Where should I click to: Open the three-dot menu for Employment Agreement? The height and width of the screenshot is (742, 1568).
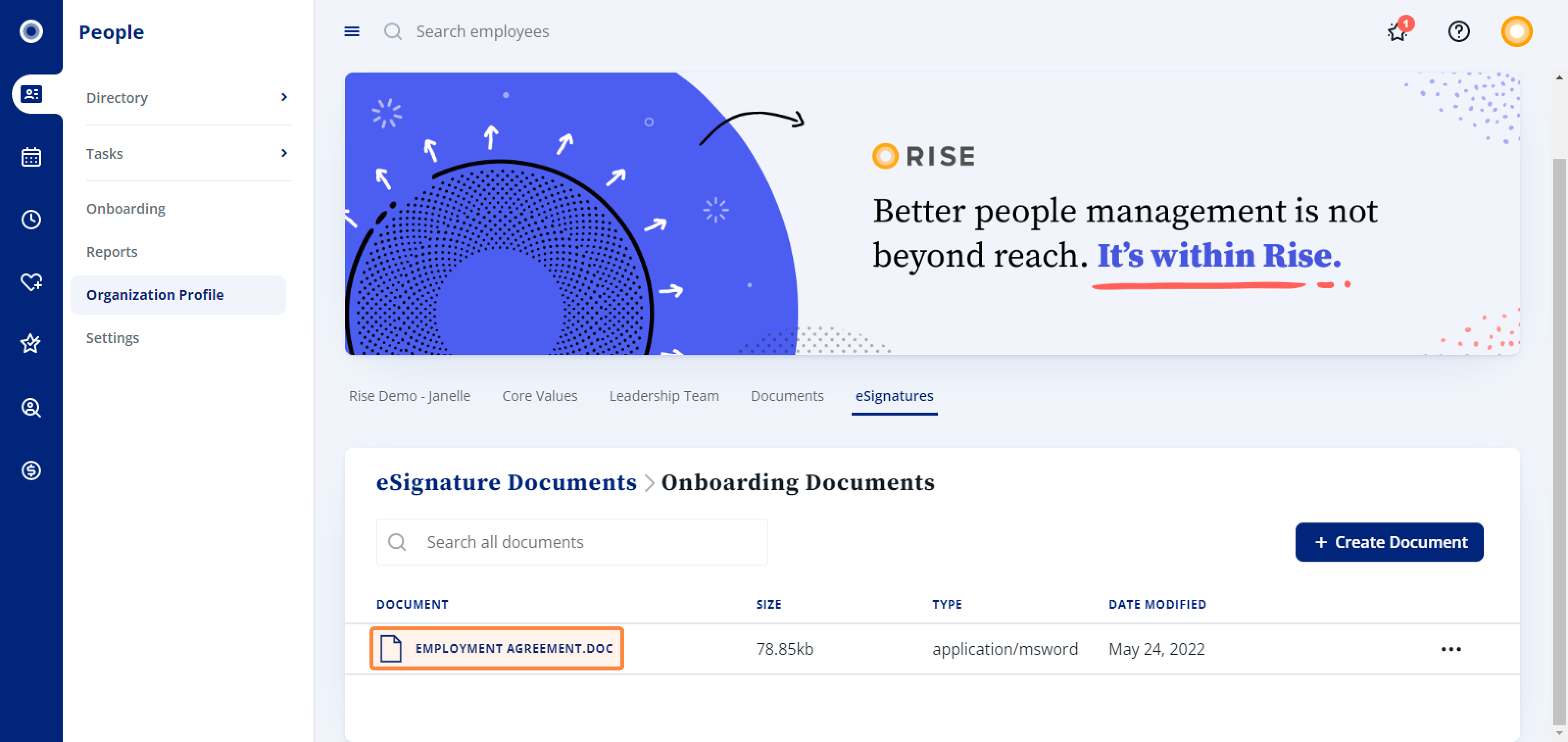[x=1450, y=649]
